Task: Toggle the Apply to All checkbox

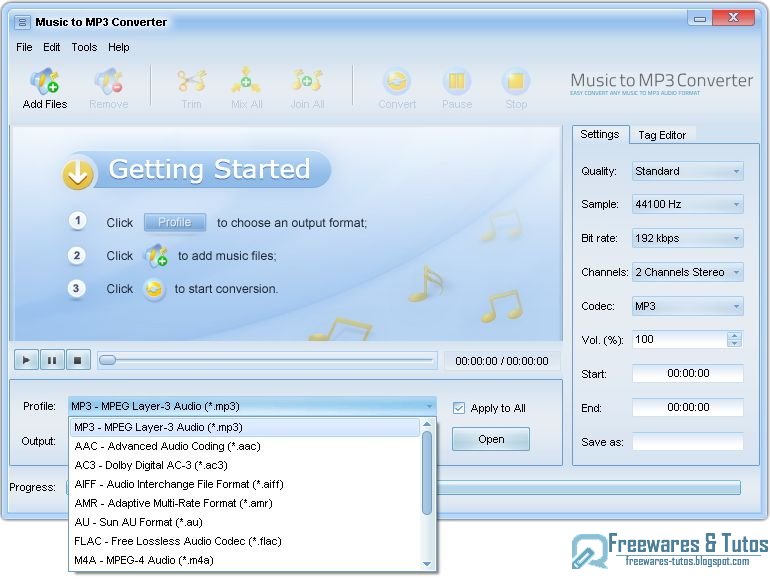Action: tap(459, 408)
